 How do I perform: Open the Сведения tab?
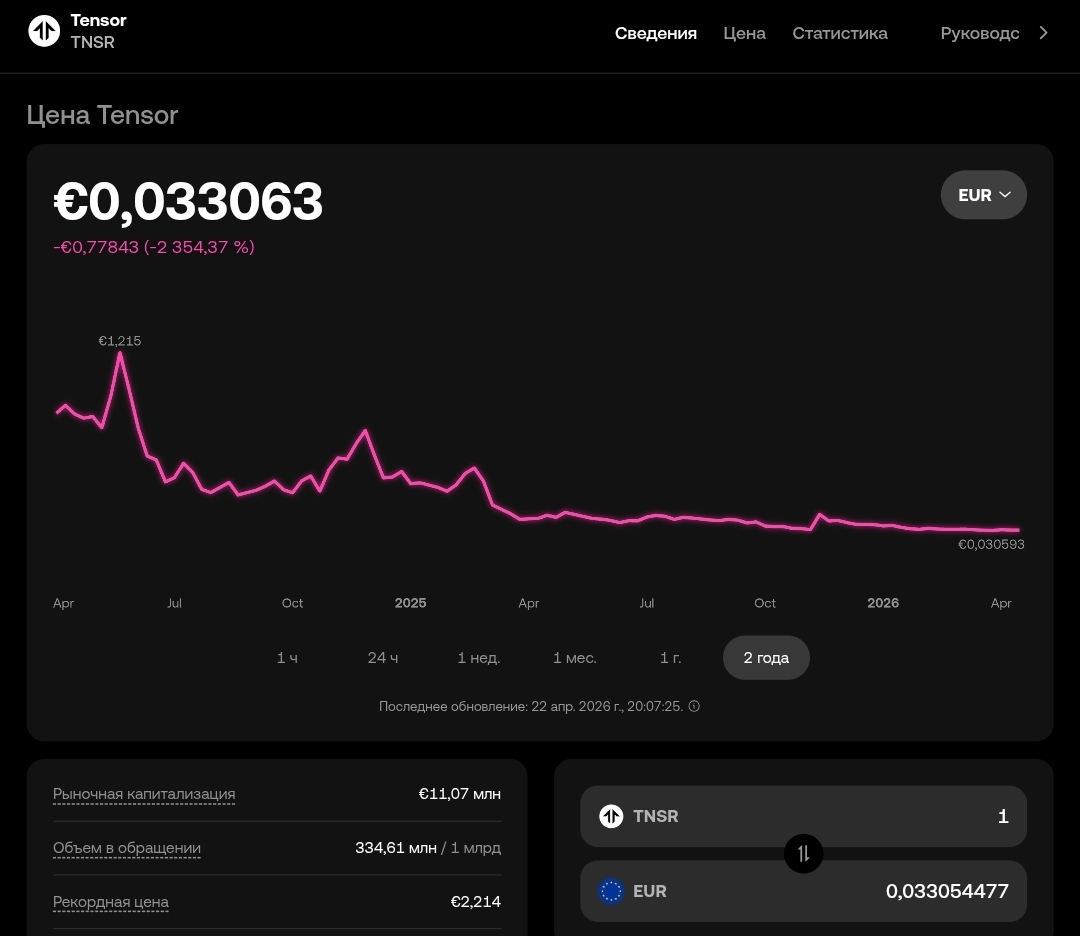coord(655,33)
